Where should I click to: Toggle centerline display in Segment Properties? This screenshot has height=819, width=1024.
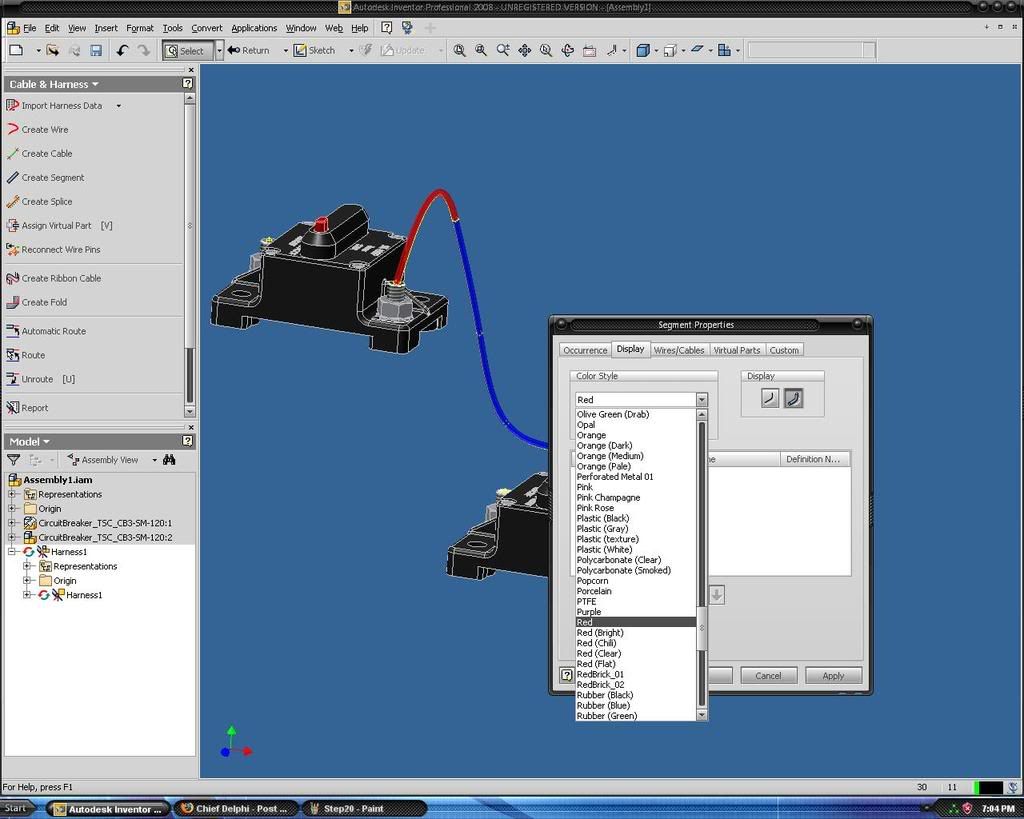click(770, 398)
